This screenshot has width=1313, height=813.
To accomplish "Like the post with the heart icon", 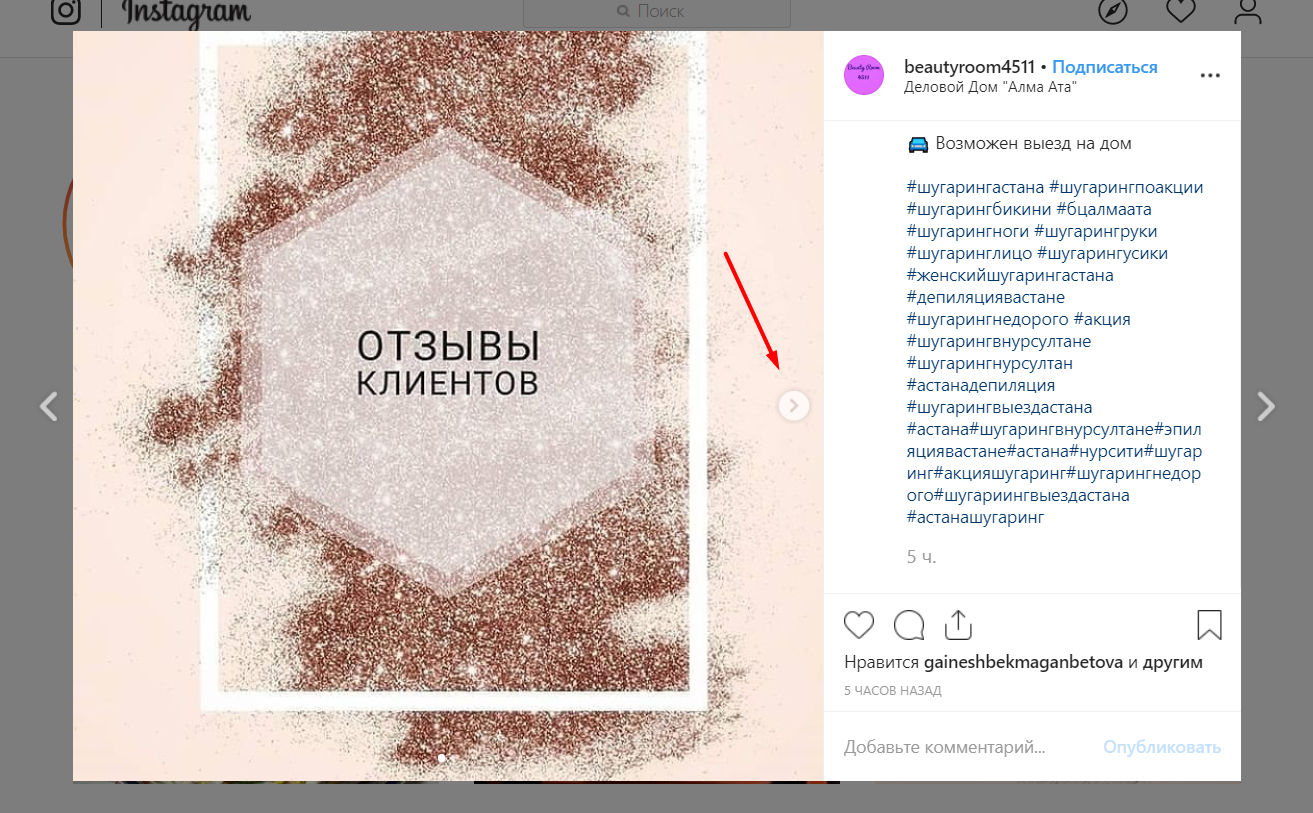I will [859, 625].
